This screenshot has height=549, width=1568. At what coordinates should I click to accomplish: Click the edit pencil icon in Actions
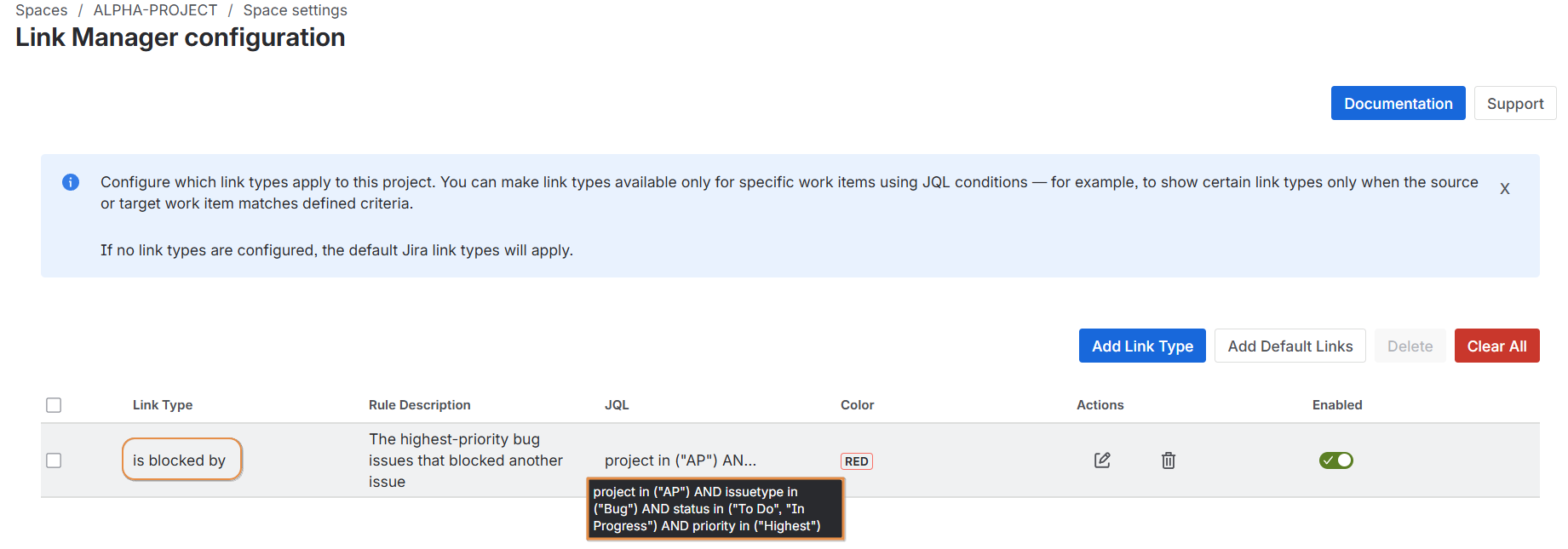pyautogui.click(x=1102, y=460)
